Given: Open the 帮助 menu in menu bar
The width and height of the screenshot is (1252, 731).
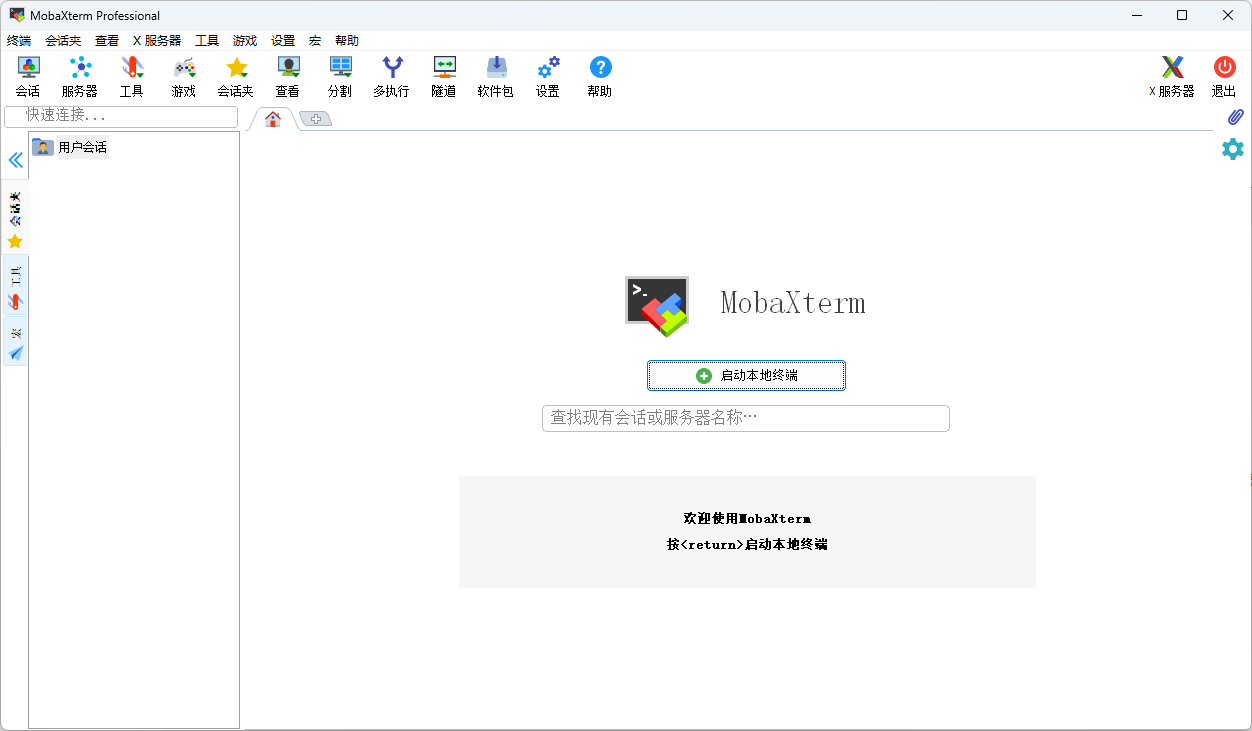Looking at the screenshot, I should pyautogui.click(x=347, y=41).
